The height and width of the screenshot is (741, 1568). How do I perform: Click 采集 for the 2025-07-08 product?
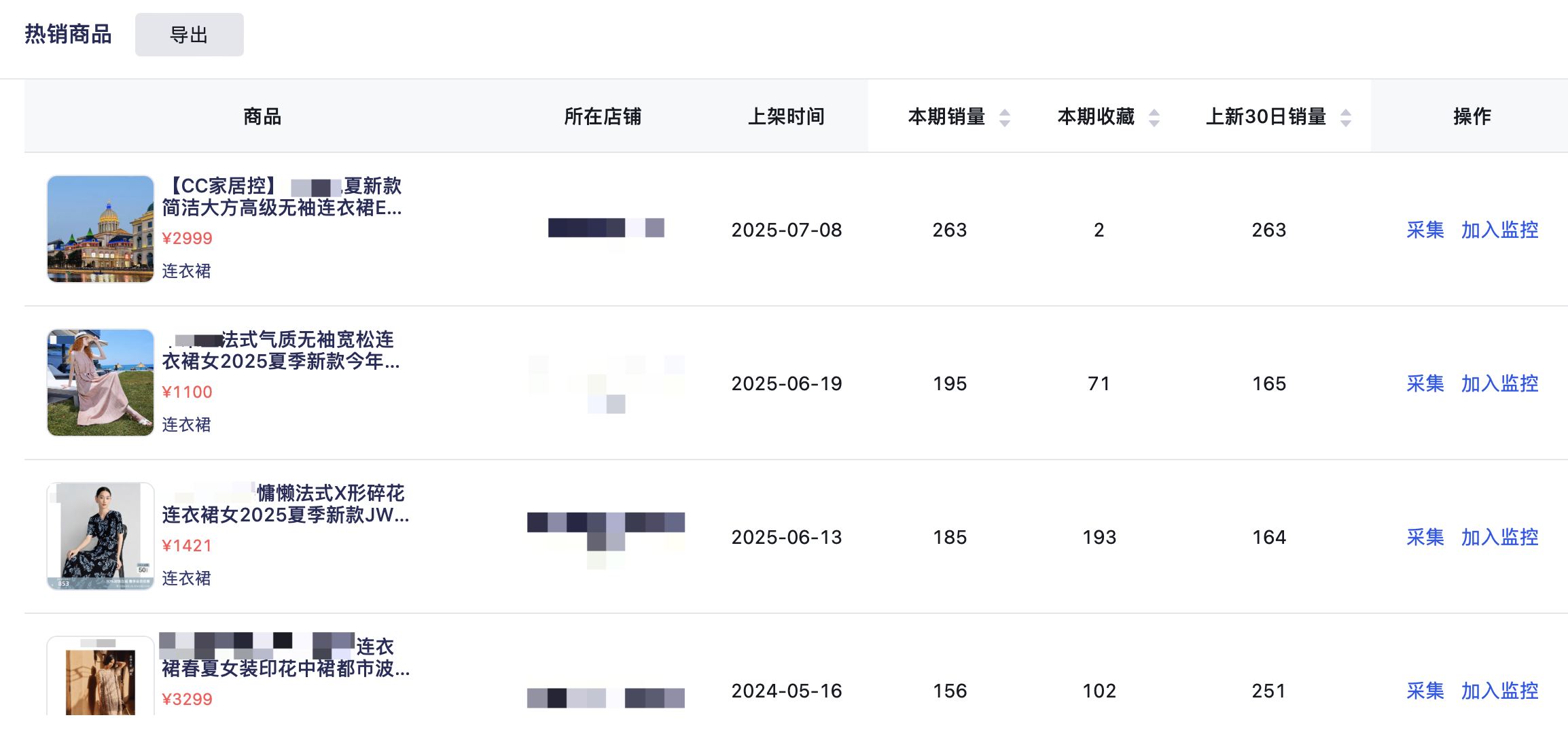click(x=1425, y=230)
